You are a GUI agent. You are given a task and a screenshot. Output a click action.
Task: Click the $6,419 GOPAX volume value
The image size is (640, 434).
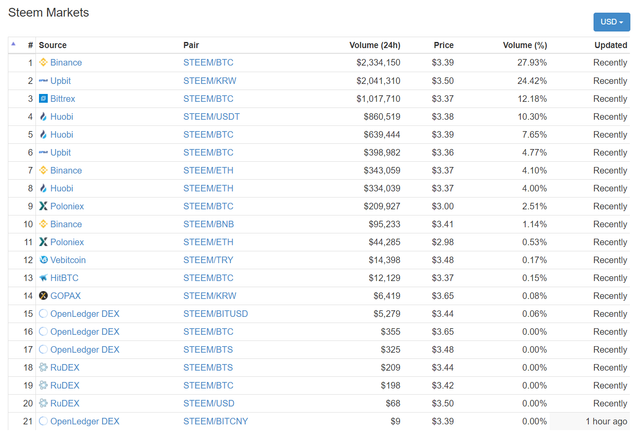tap(387, 296)
